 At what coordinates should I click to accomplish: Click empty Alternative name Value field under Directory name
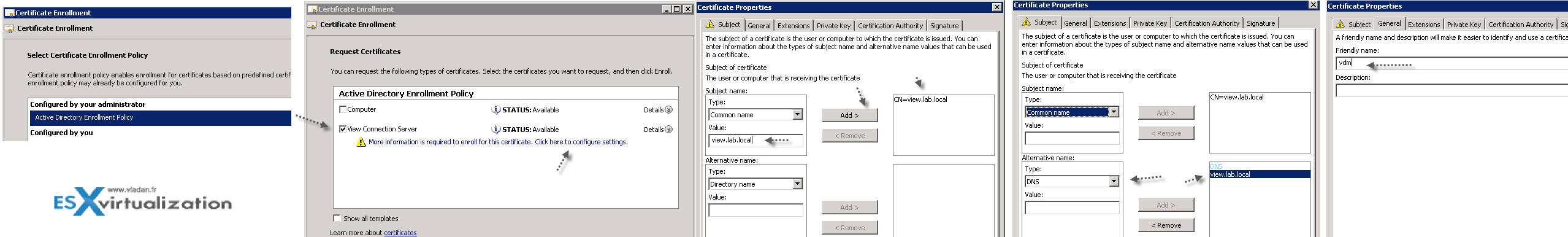pos(755,210)
